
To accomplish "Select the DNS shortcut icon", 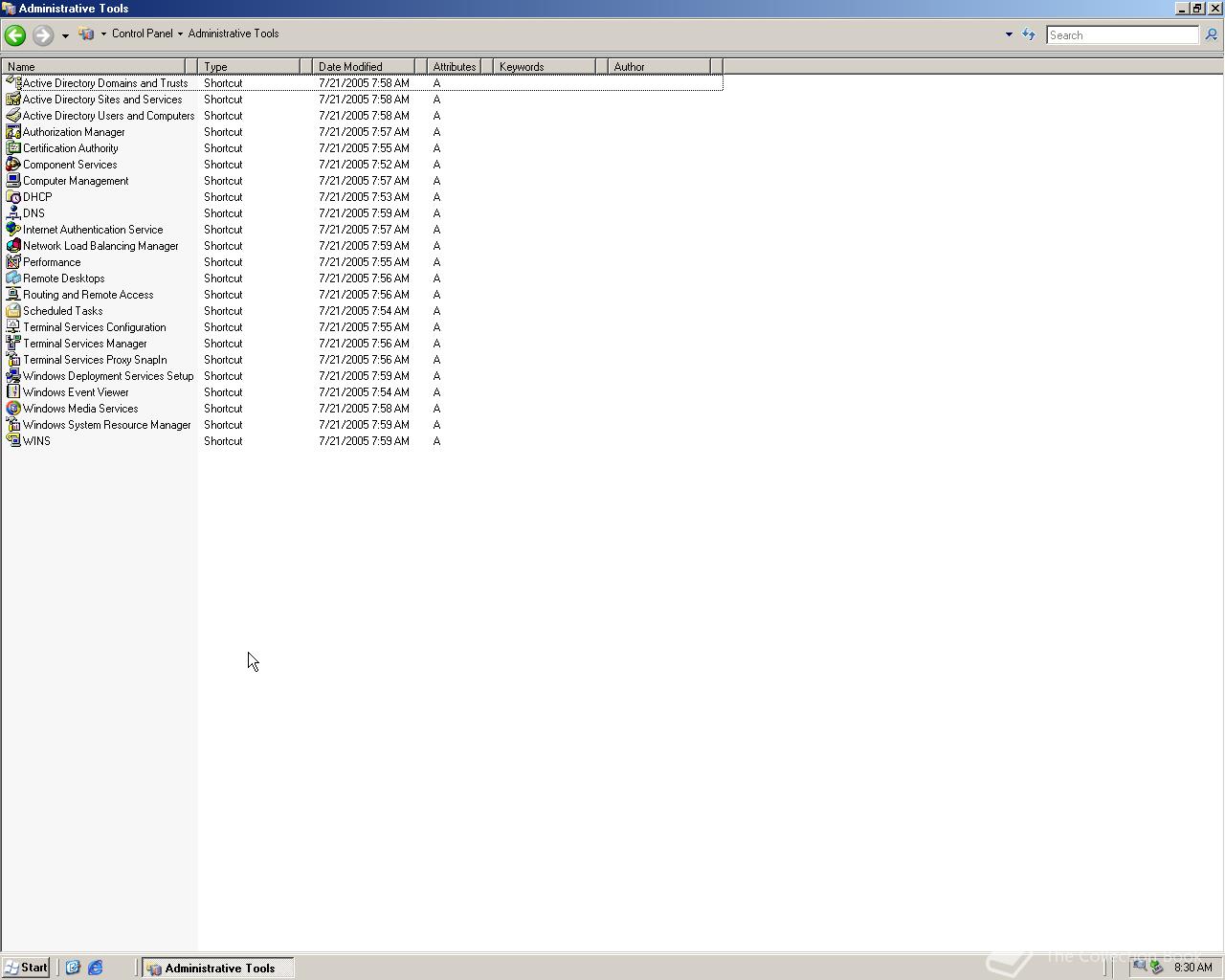I will tap(13, 213).
